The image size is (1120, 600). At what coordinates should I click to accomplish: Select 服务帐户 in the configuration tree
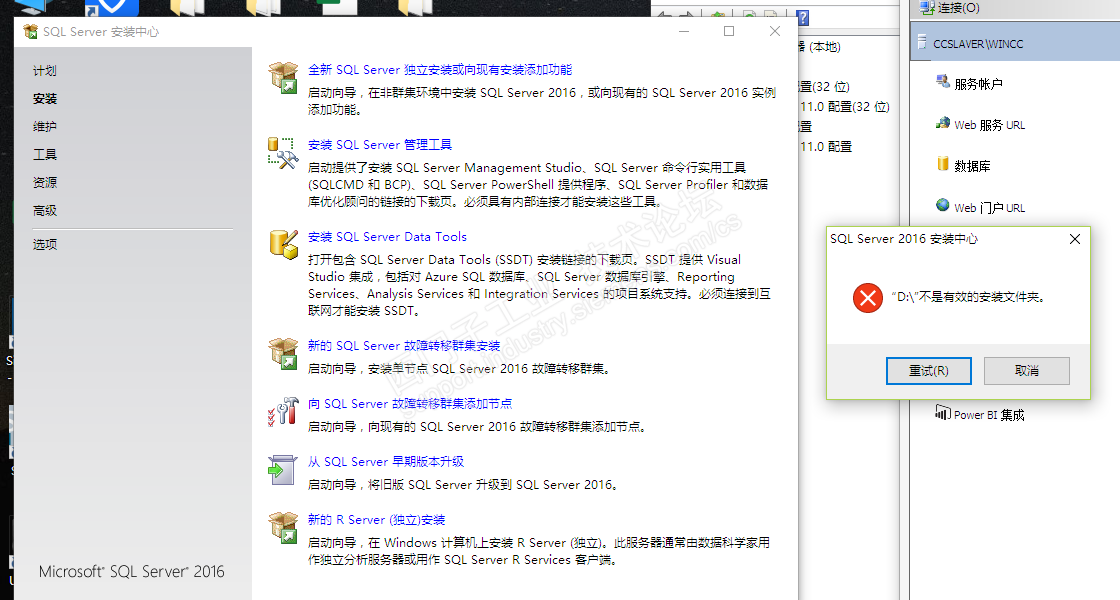979,84
